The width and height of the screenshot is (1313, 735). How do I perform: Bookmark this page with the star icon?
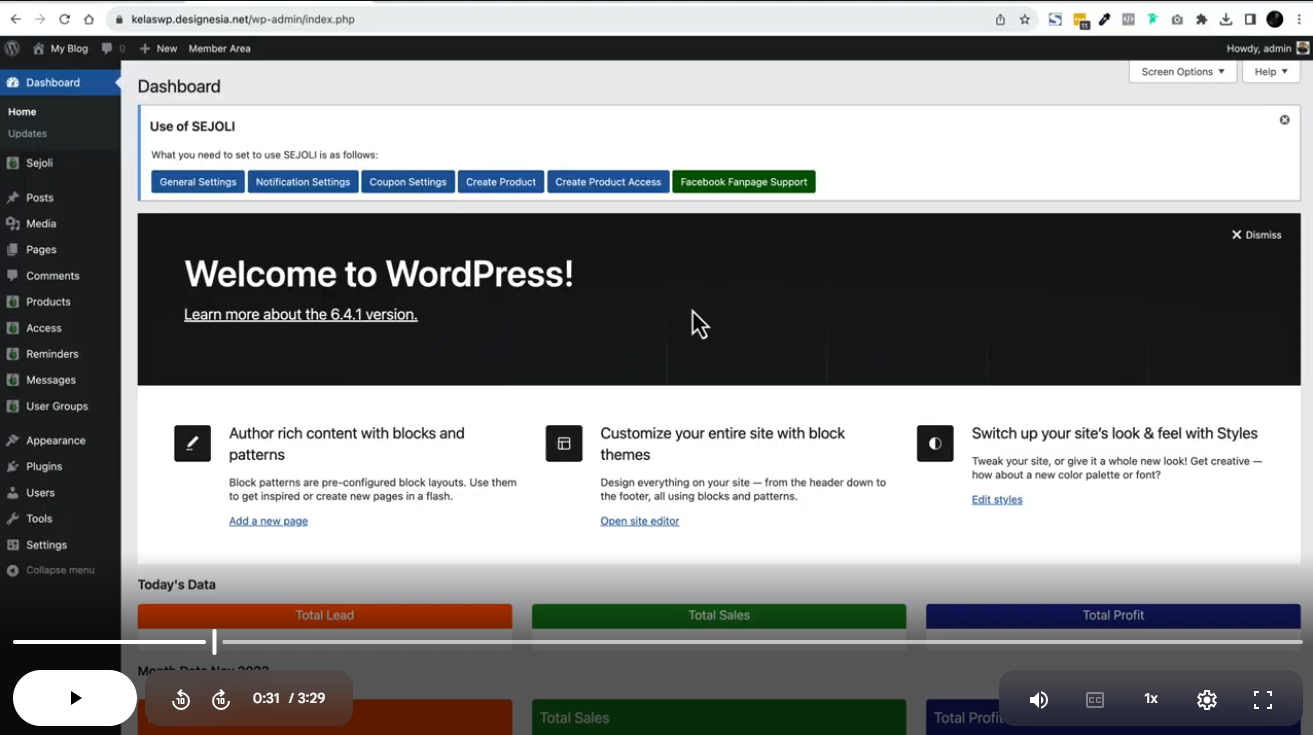click(x=1025, y=19)
